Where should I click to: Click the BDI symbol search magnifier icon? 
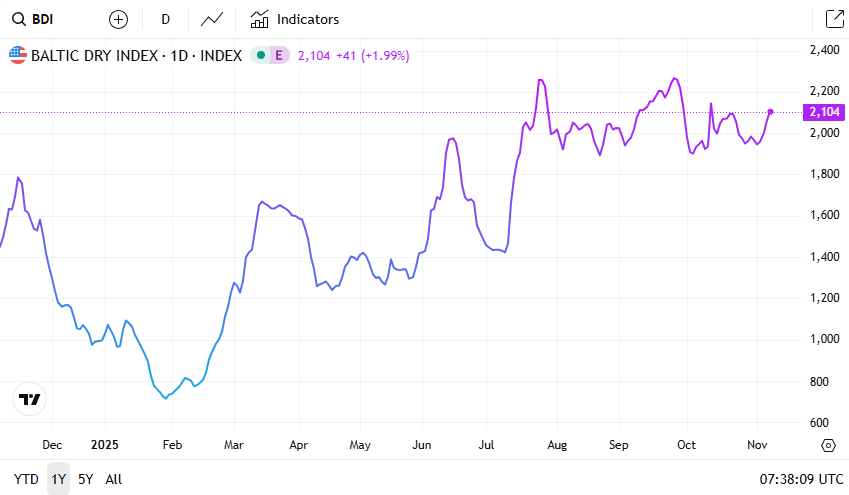pos(18,19)
